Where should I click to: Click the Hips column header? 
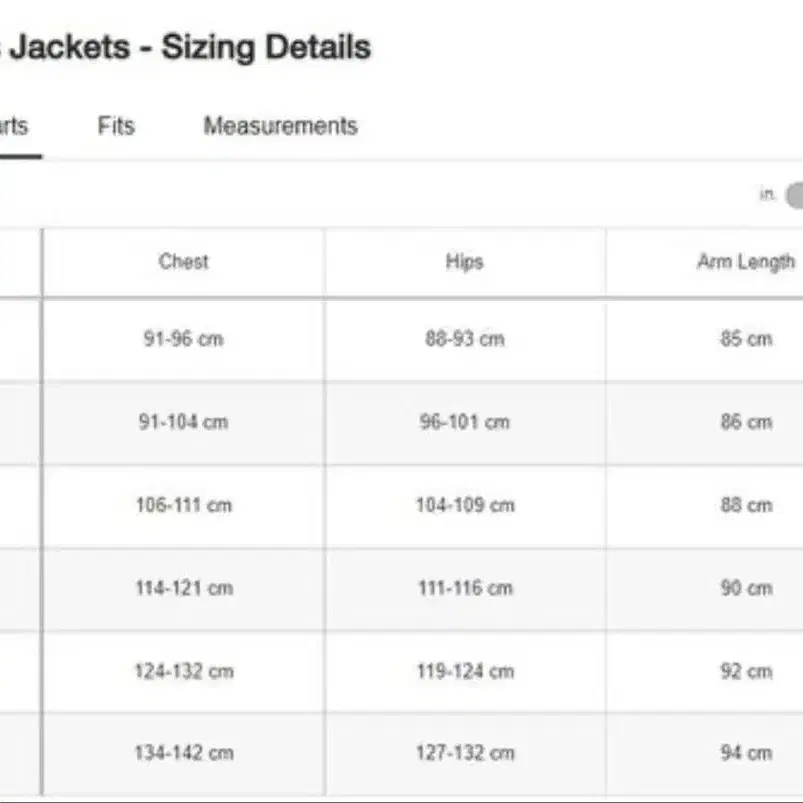pos(464,262)
